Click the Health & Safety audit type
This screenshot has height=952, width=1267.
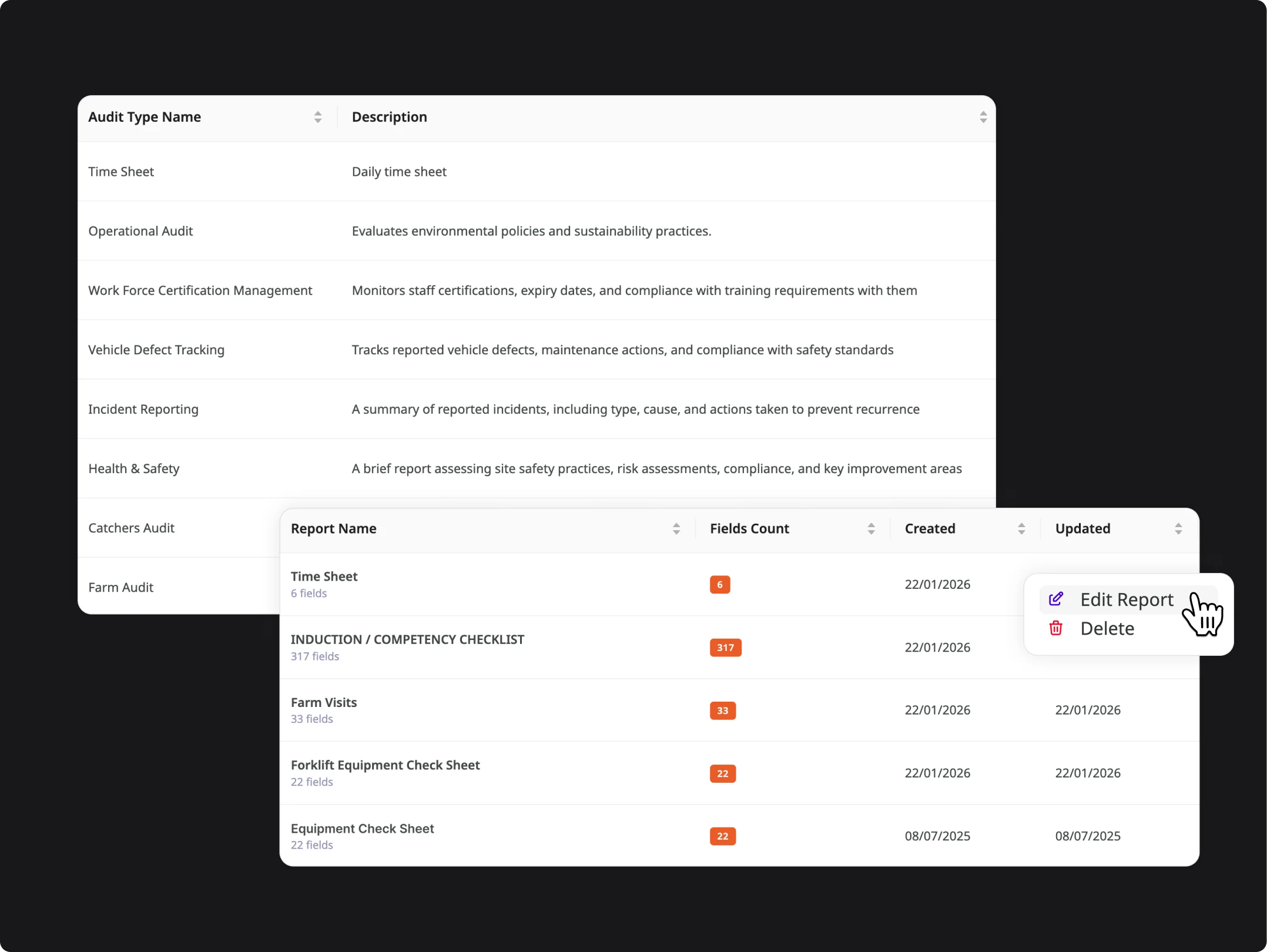click(x=134, y=468)
